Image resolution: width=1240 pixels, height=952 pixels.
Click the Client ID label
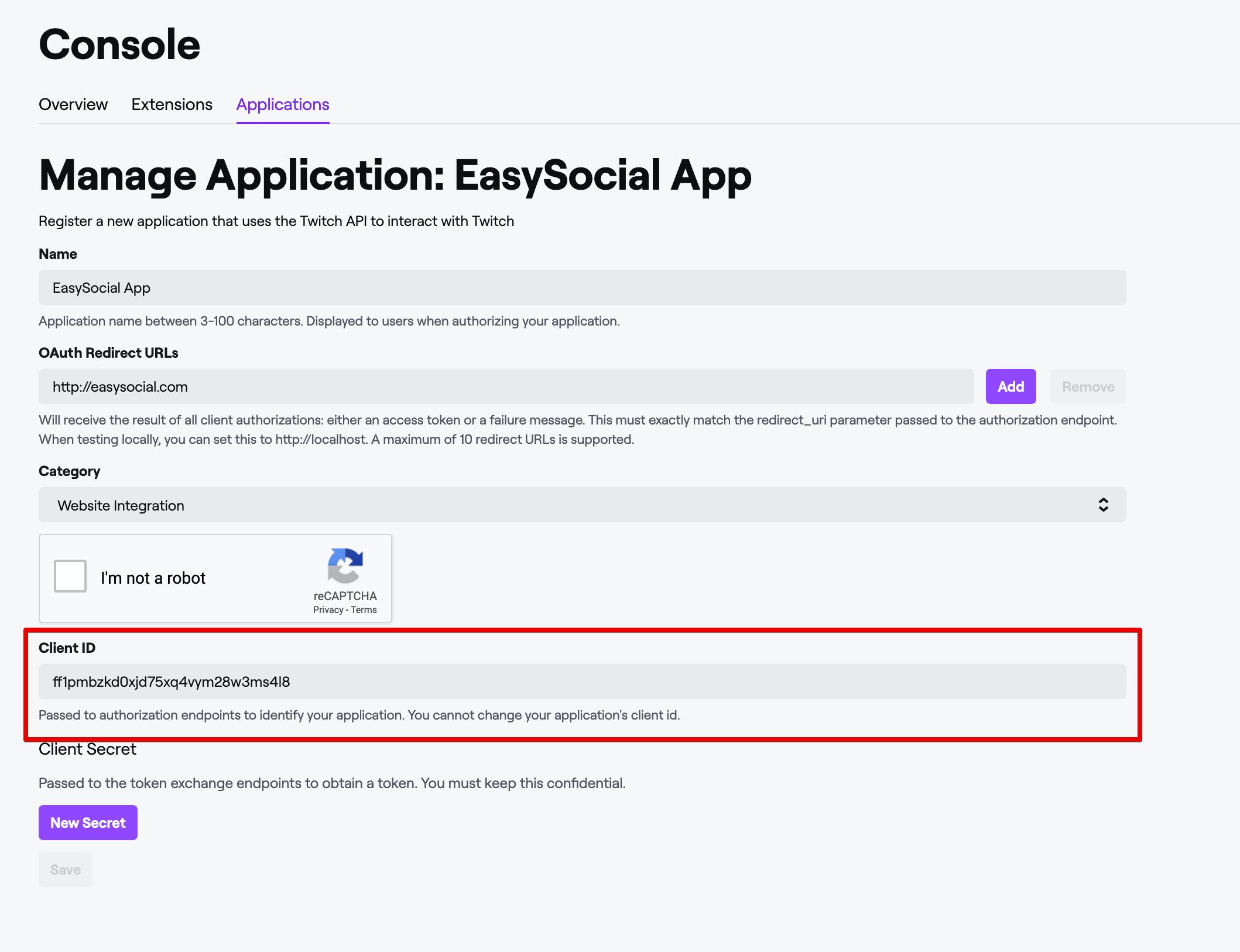pyautogui.click(x=67, y=648)
